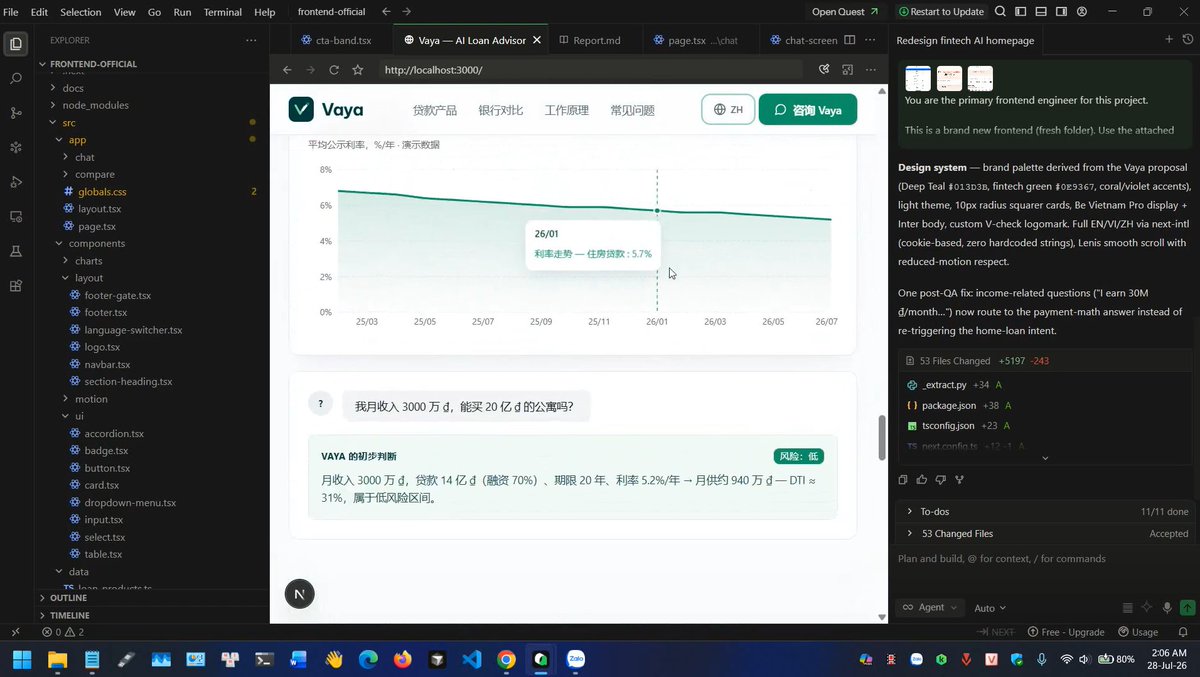Viewport: 1200px width, 677px height.
Task: Click Free - Upgrade in status bar
Action: (x=1065, y=632)
